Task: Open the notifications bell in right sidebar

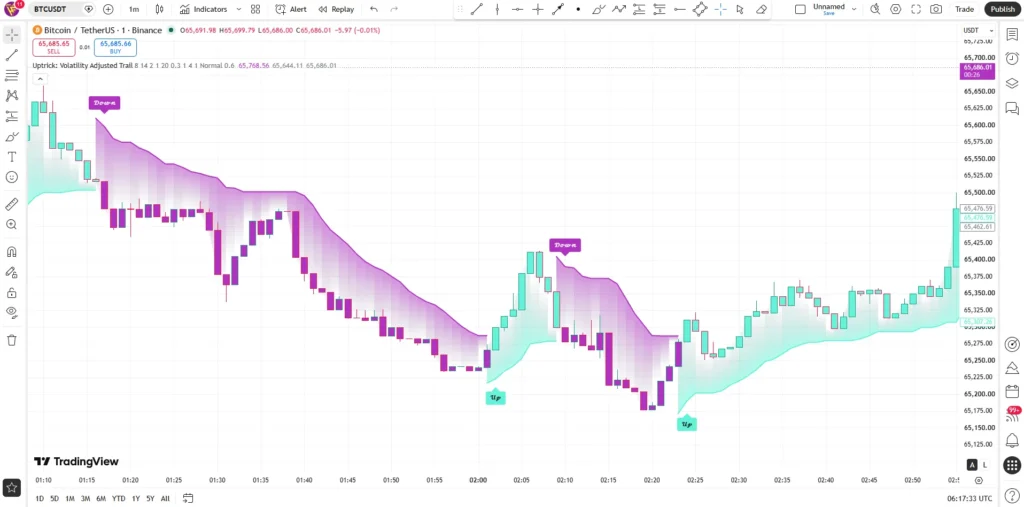Action: tap(1012, 440)
